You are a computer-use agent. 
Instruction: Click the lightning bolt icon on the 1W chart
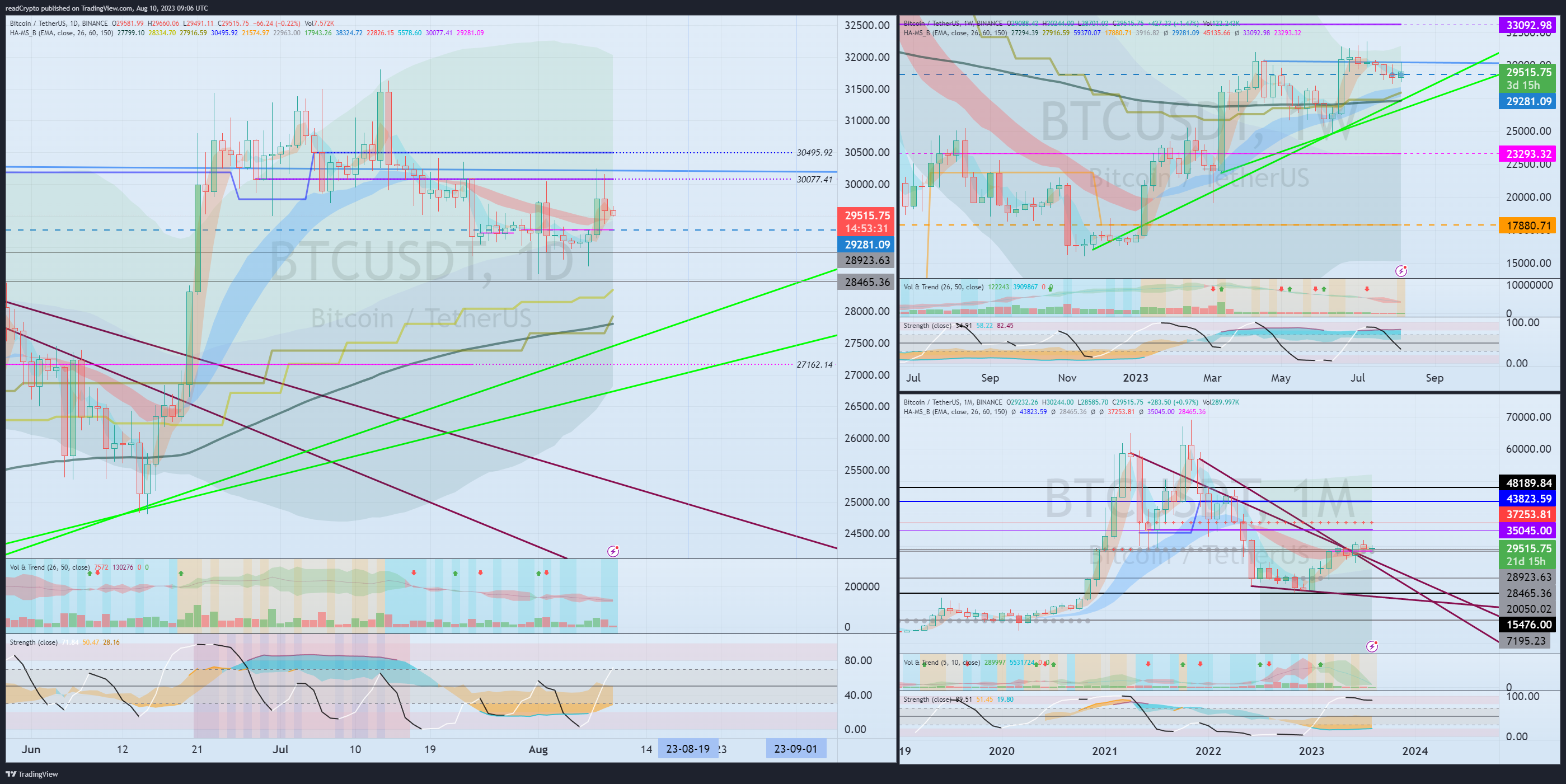click(x=1401, y=271)
